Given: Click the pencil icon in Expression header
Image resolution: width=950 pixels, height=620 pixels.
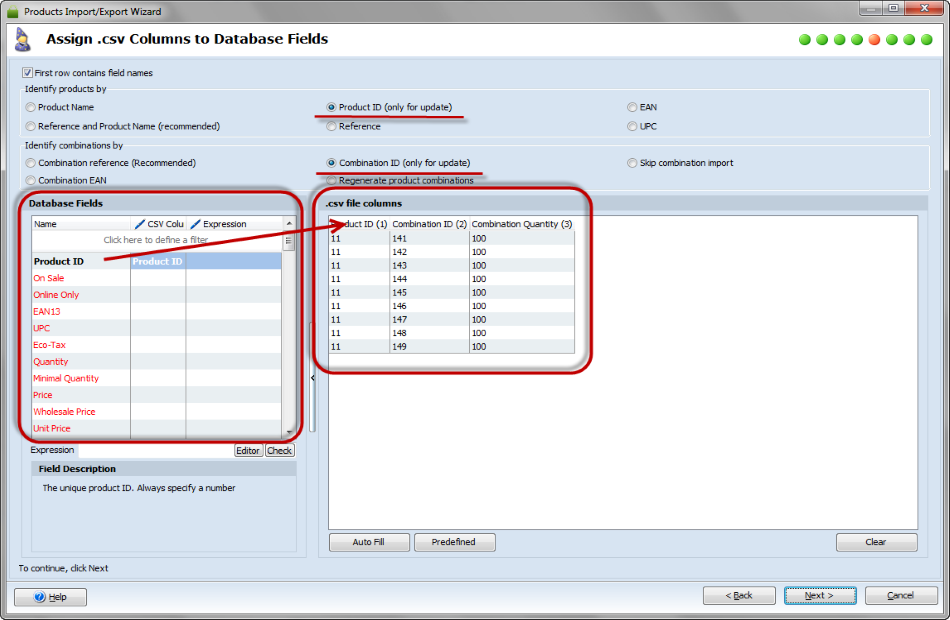Looking at the screenshot, I should [195, 224].
